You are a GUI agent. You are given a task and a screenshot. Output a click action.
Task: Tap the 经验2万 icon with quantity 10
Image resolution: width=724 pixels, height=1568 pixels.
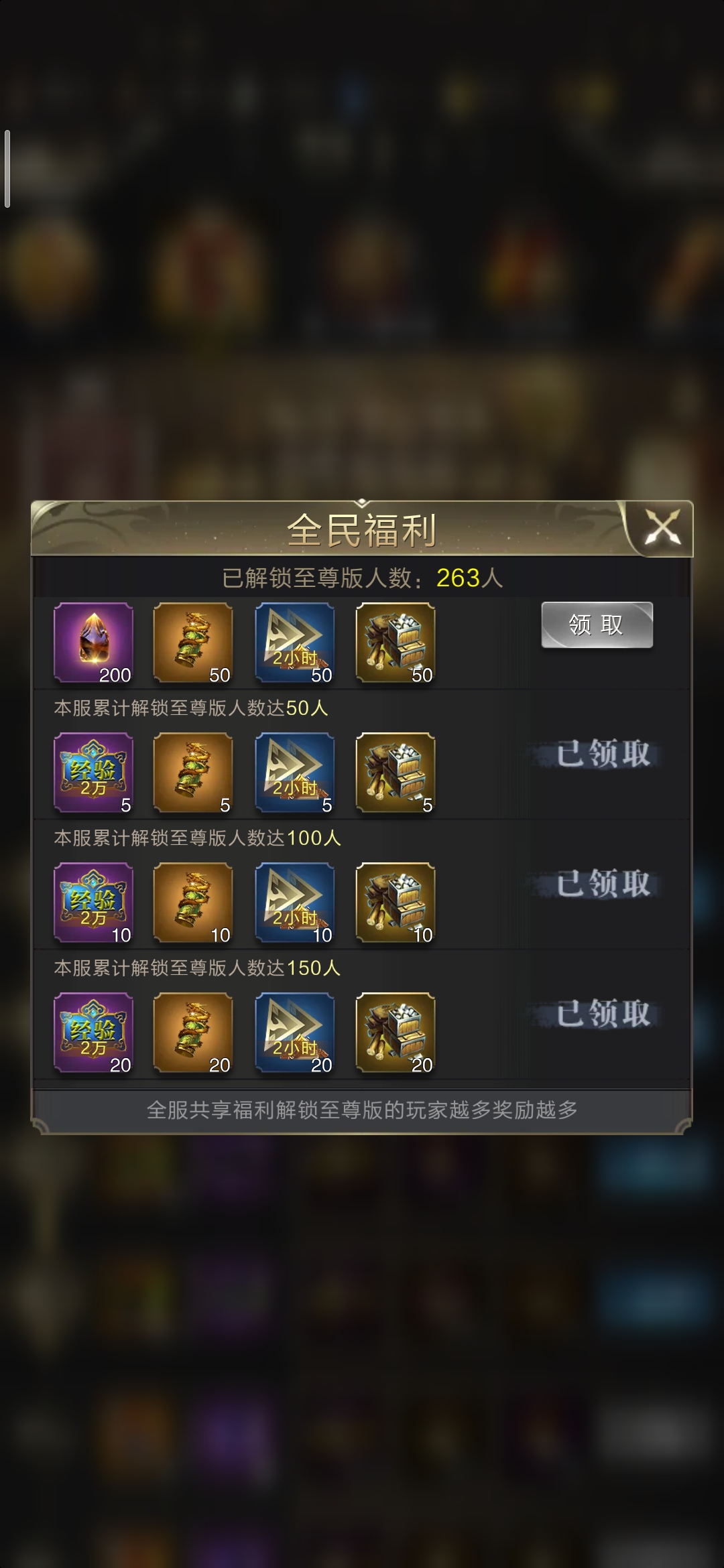(93, 903)
